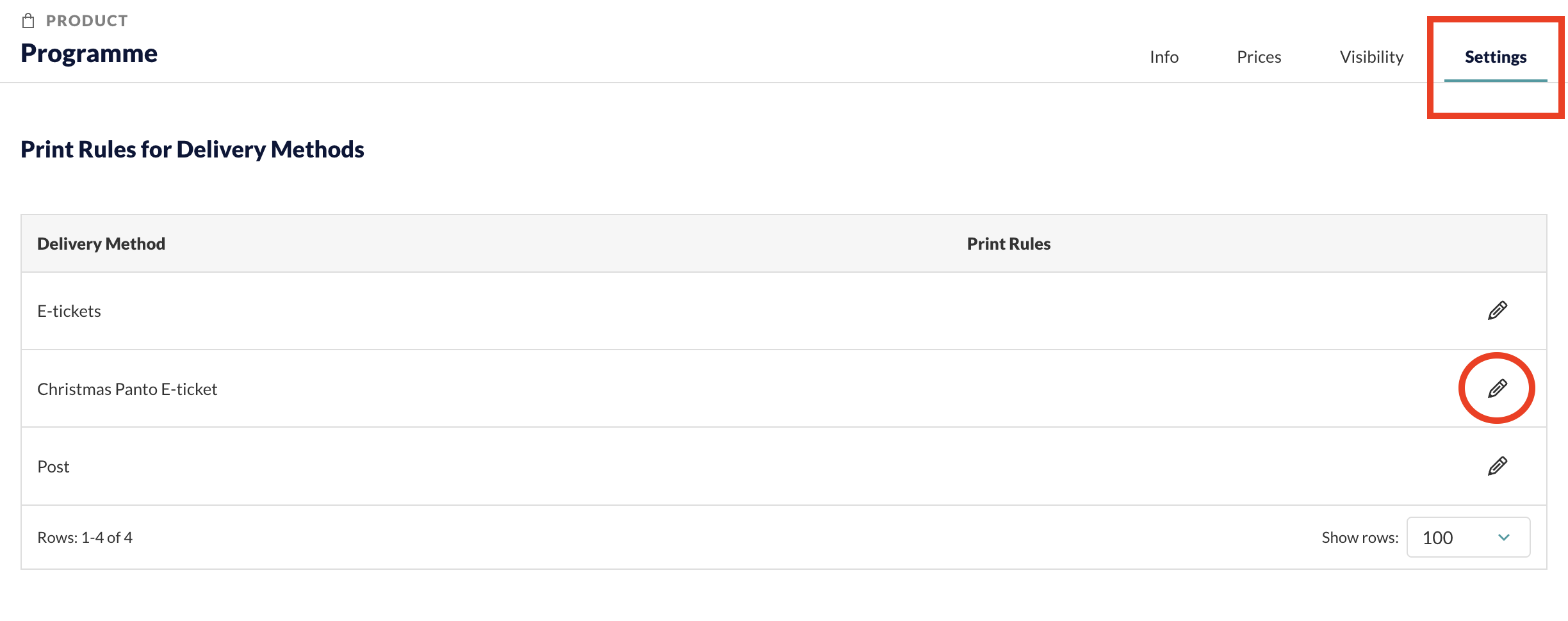This screenshot has height=621, width=1568.
Task: Click the PRODUCT breadcrumb label
Action: point(86,21)
